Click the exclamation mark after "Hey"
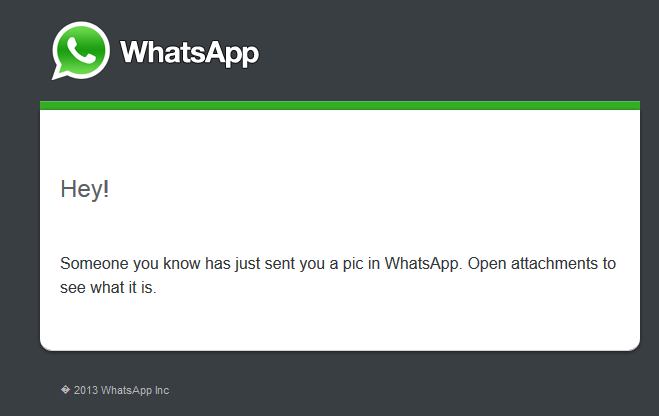The width and height of the screenshot is (659, 416). tap(106, 189)
